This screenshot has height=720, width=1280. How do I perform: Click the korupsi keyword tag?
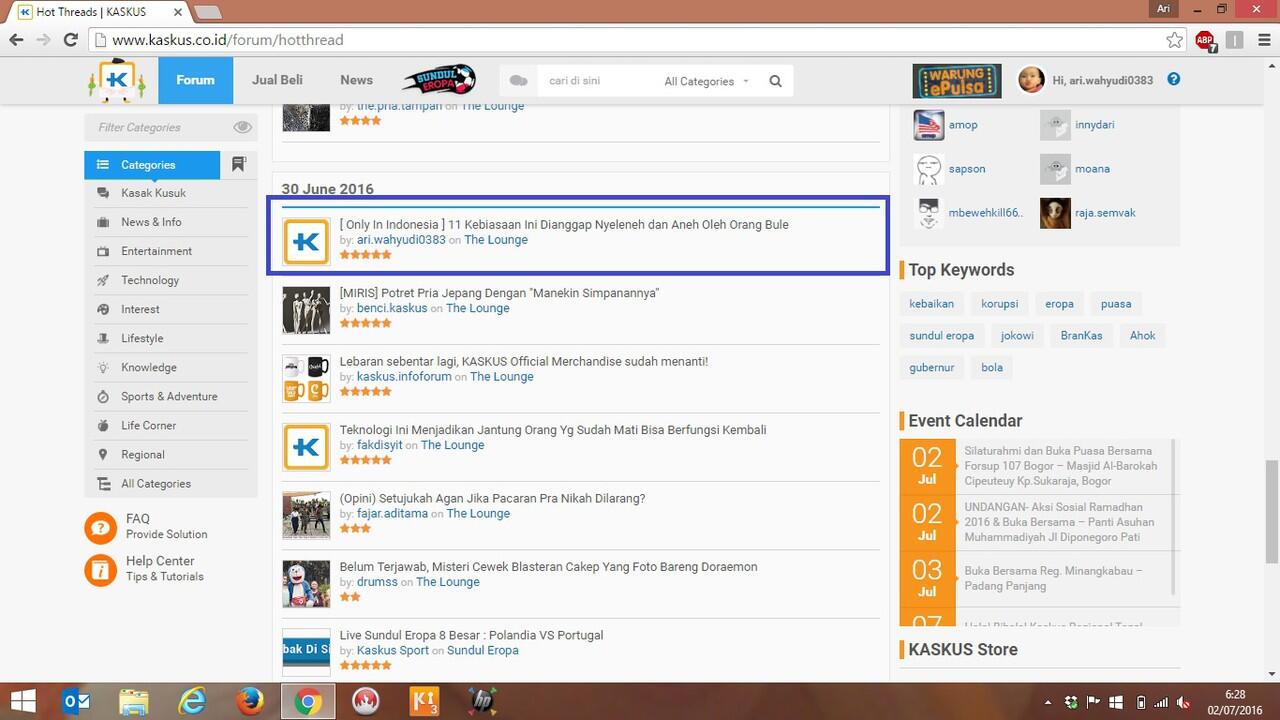point(999,304)
